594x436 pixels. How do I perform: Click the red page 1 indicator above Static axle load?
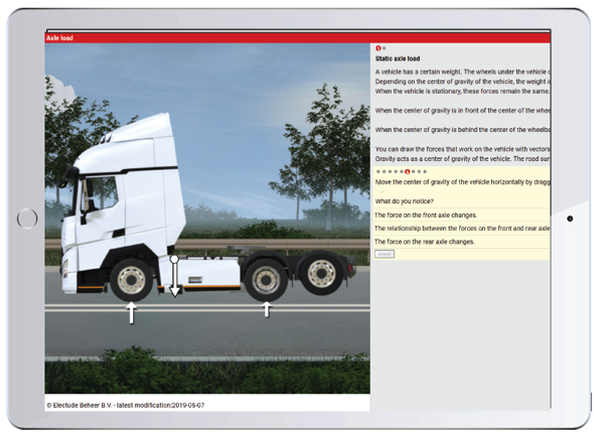coord(378,48)
